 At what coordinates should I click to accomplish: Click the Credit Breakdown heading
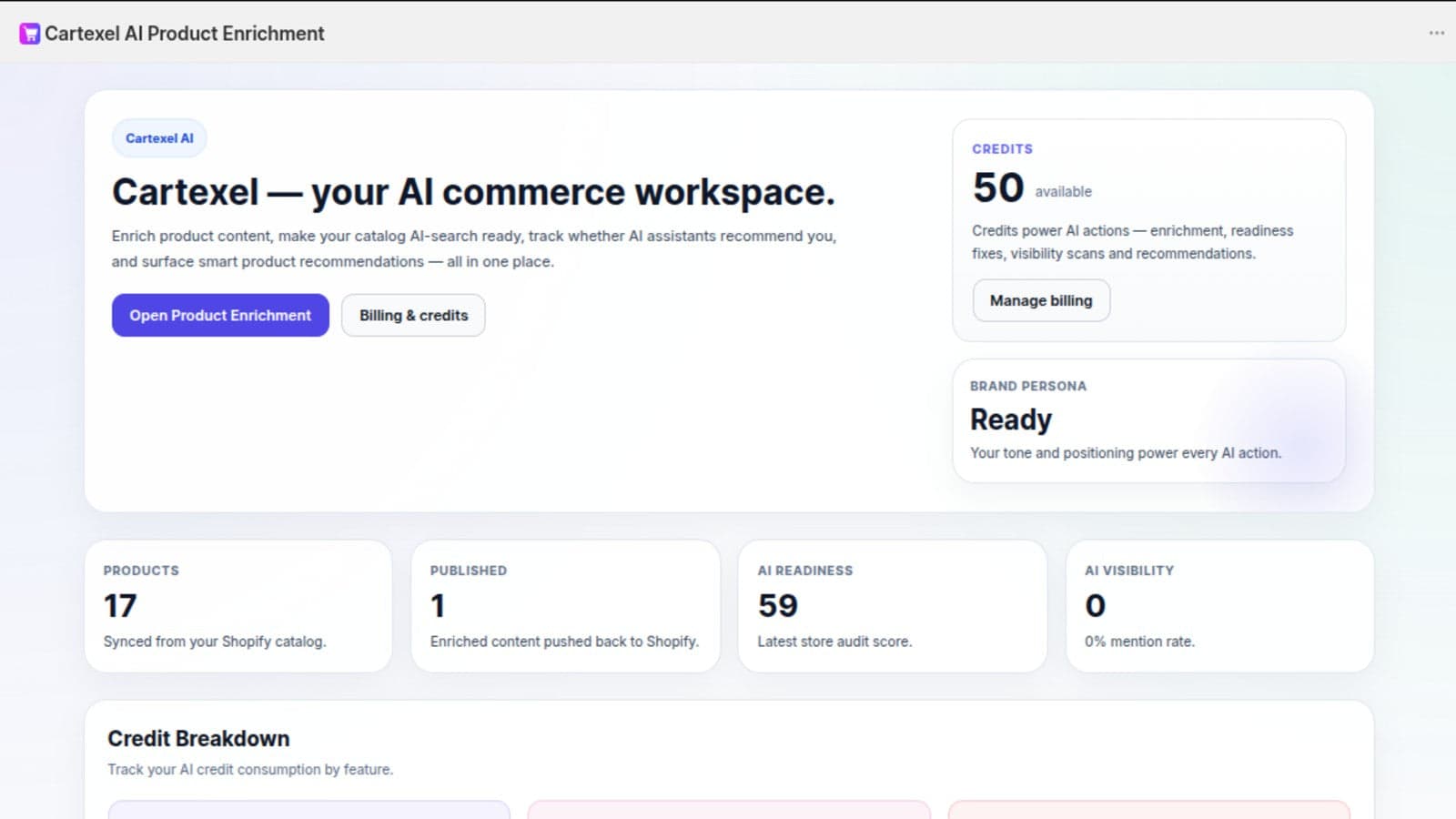(x=198, y=738)
